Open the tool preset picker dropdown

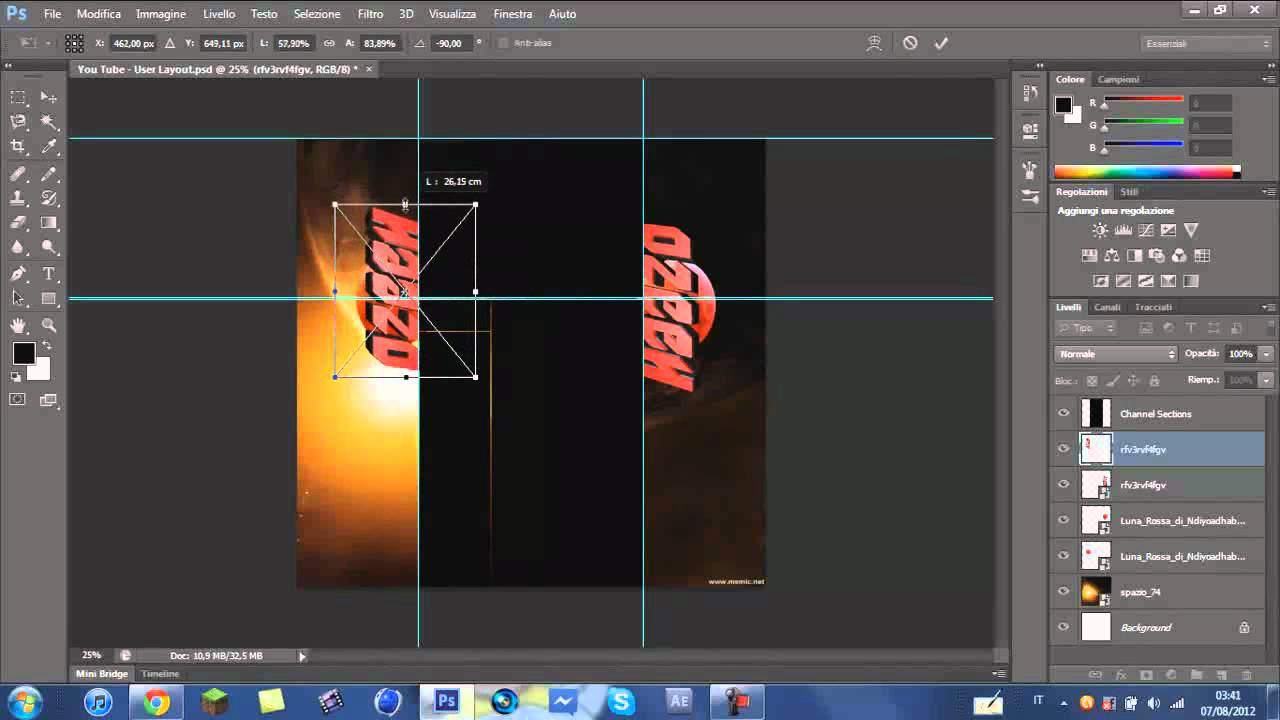click(x=34, y=43)
